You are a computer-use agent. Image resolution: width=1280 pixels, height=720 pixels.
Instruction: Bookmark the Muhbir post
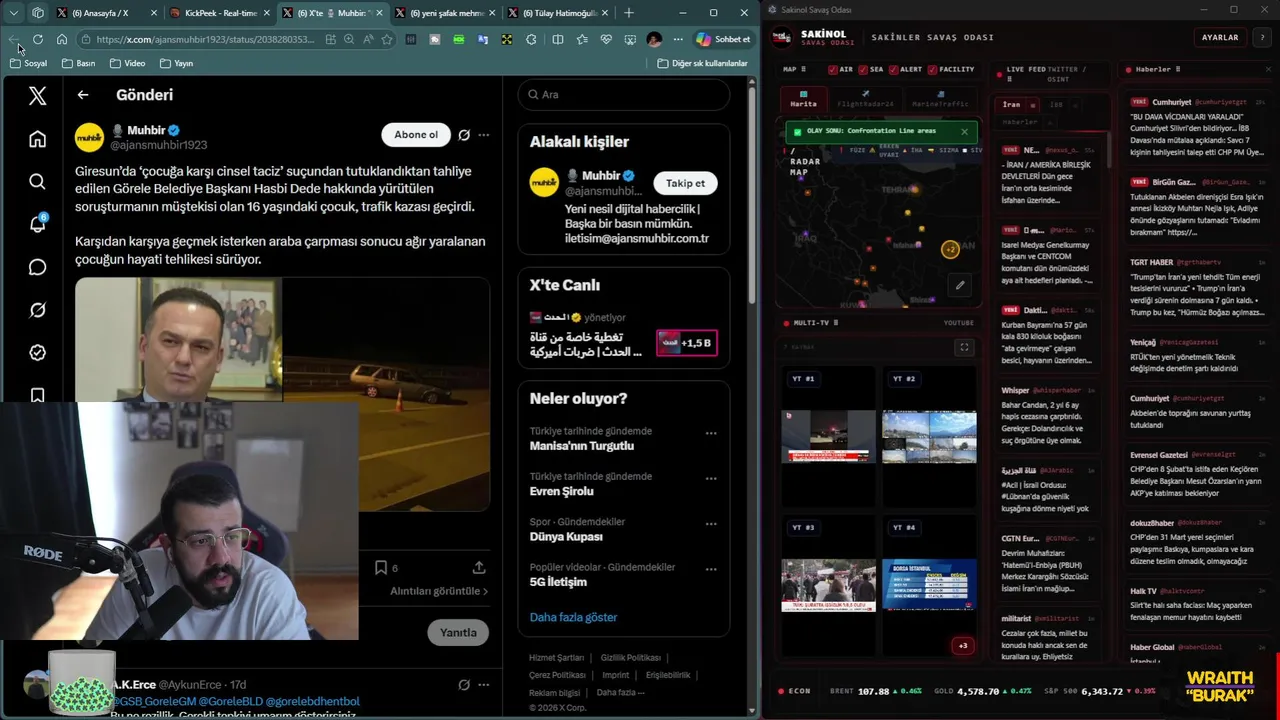coord(381,567)
